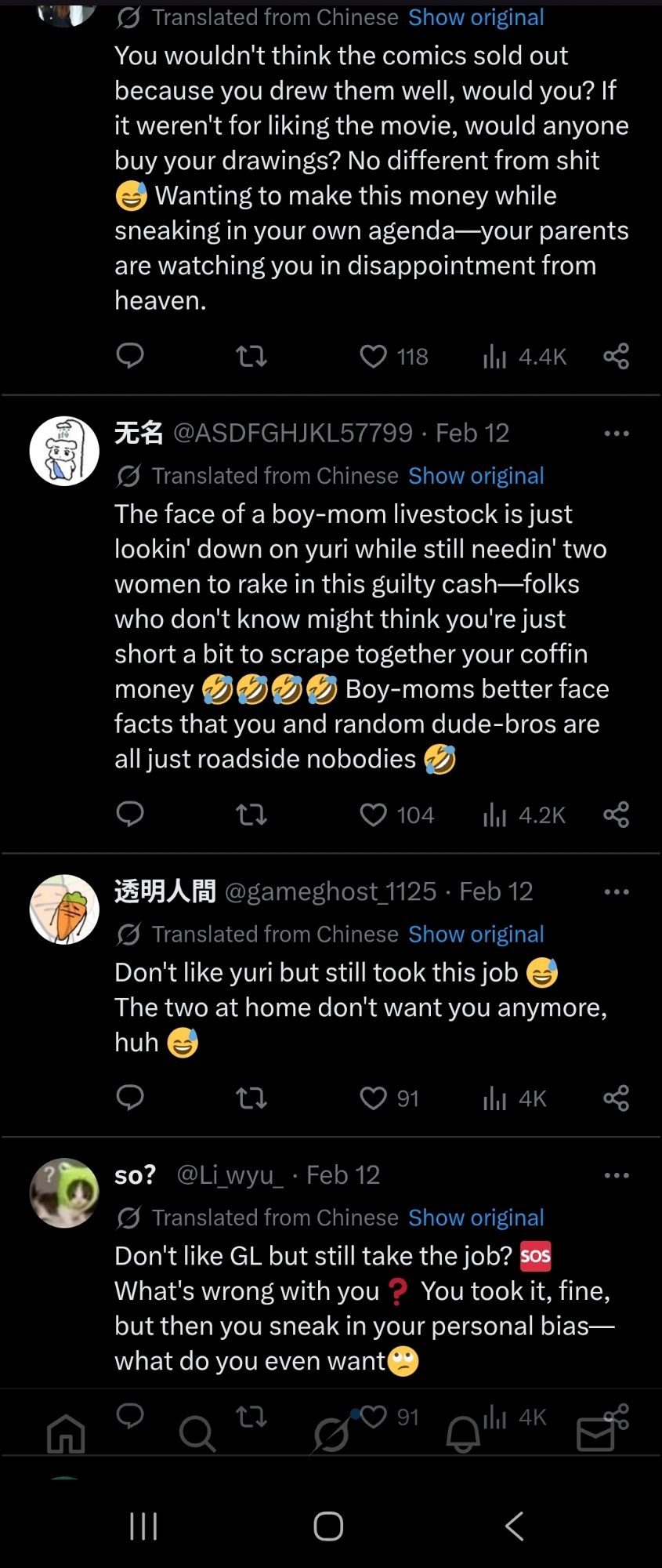Open @Li_wyu_ profile avatar

[x=64, y=1192]
